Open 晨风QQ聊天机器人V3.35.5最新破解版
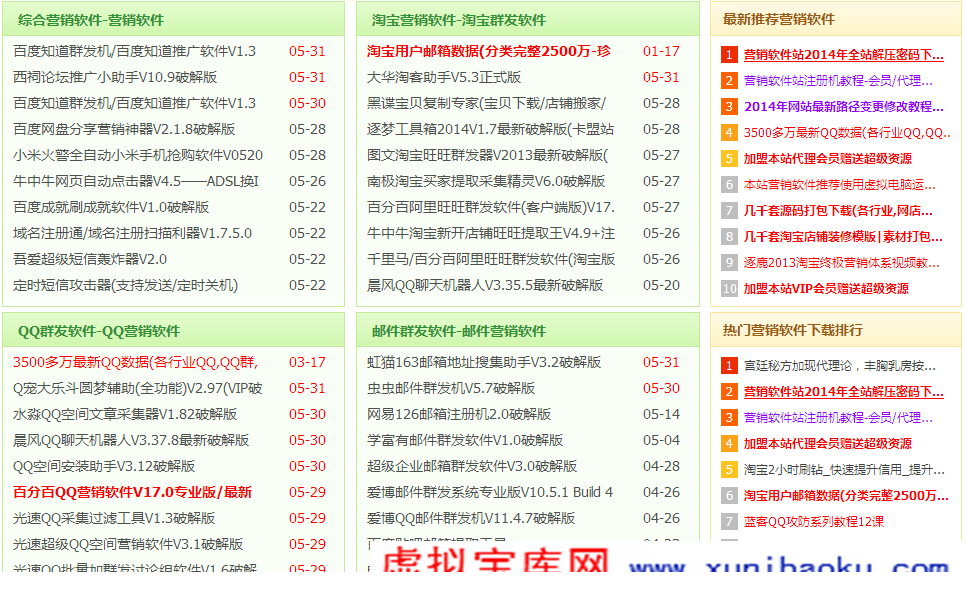Viewport: 966px width, 595px height. tap(485, 286)
